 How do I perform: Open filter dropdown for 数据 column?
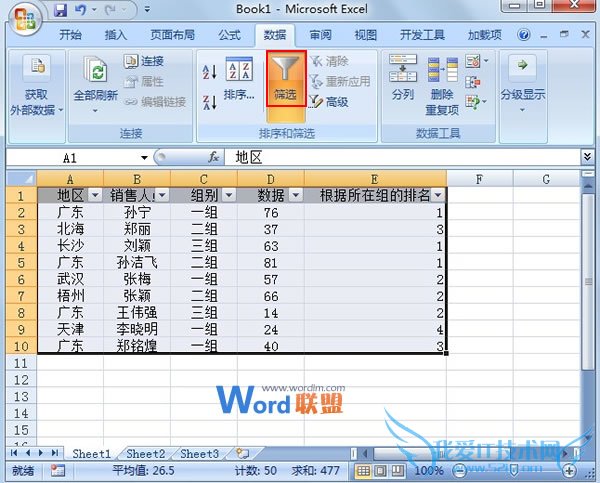(x=296, y=196)
